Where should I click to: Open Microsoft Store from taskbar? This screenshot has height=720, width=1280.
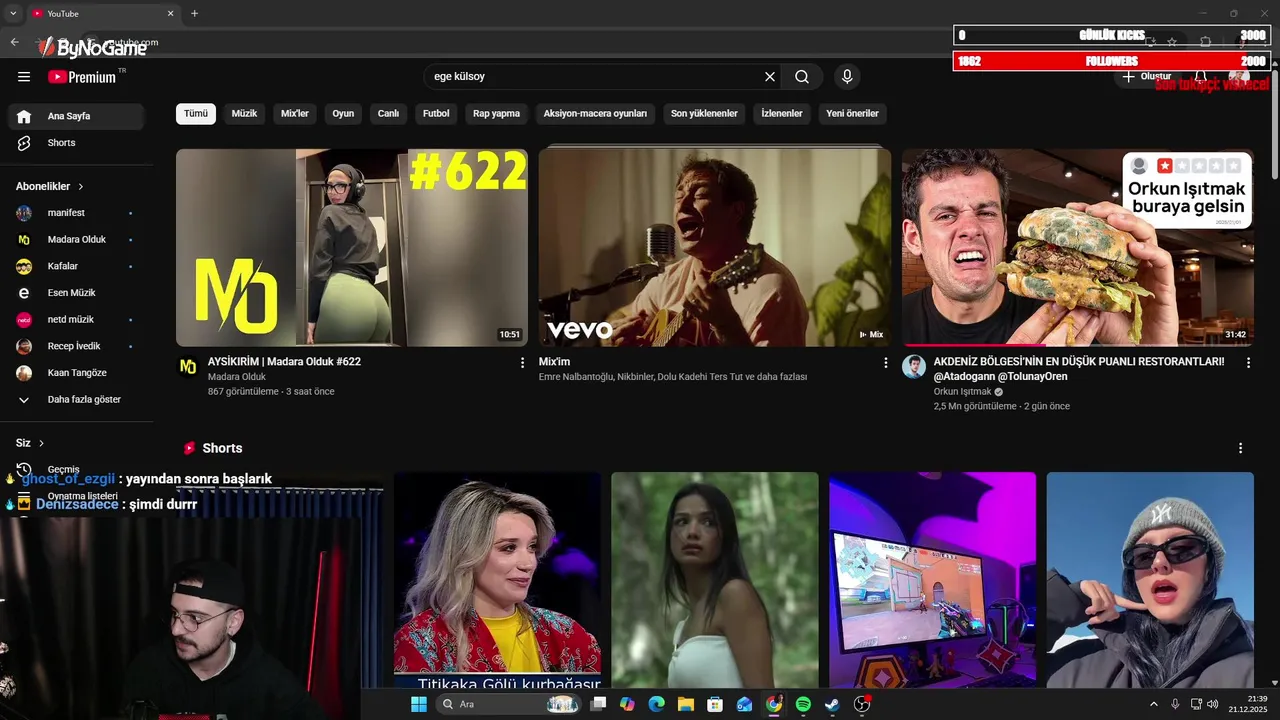coord(715,704)
